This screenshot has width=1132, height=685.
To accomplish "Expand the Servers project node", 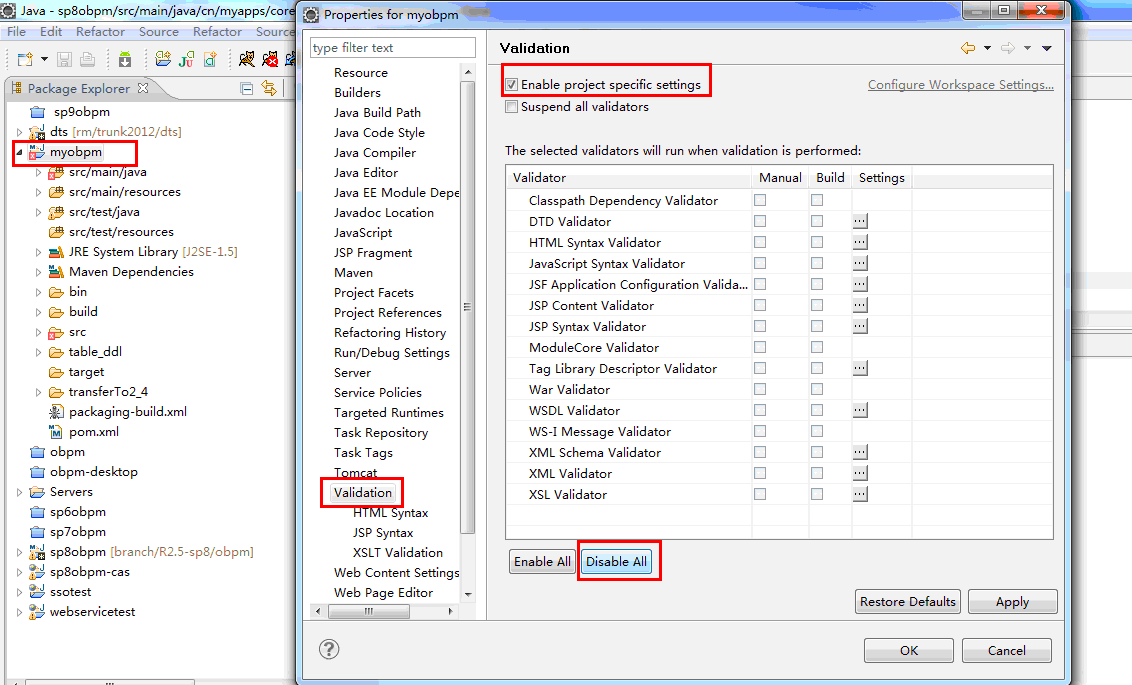I will click(19, 492).
